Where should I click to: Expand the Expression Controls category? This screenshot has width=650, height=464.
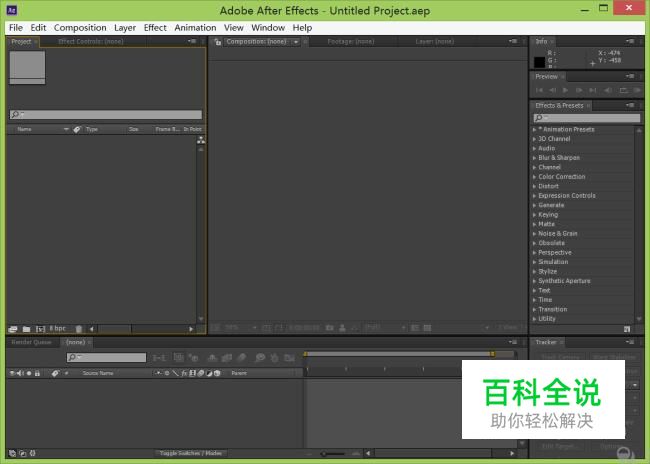coord(534,196)
